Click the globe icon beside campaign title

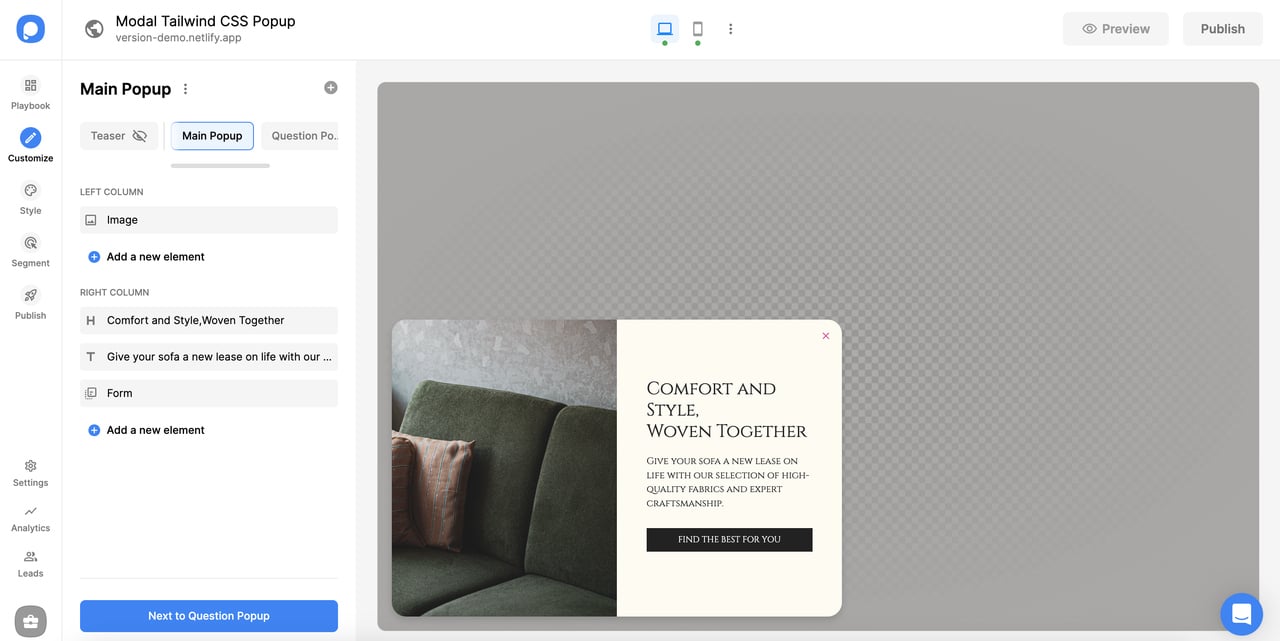coord(94,29)
